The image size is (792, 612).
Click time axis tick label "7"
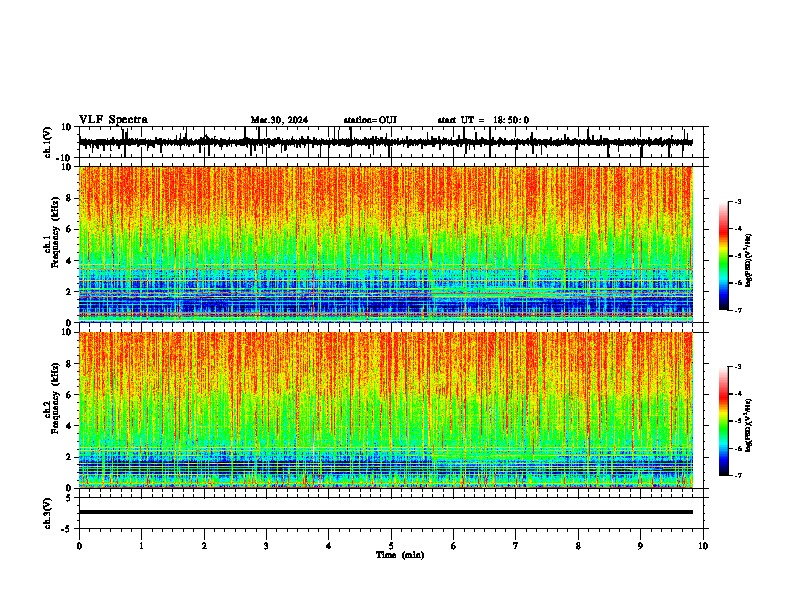point(516,546)
